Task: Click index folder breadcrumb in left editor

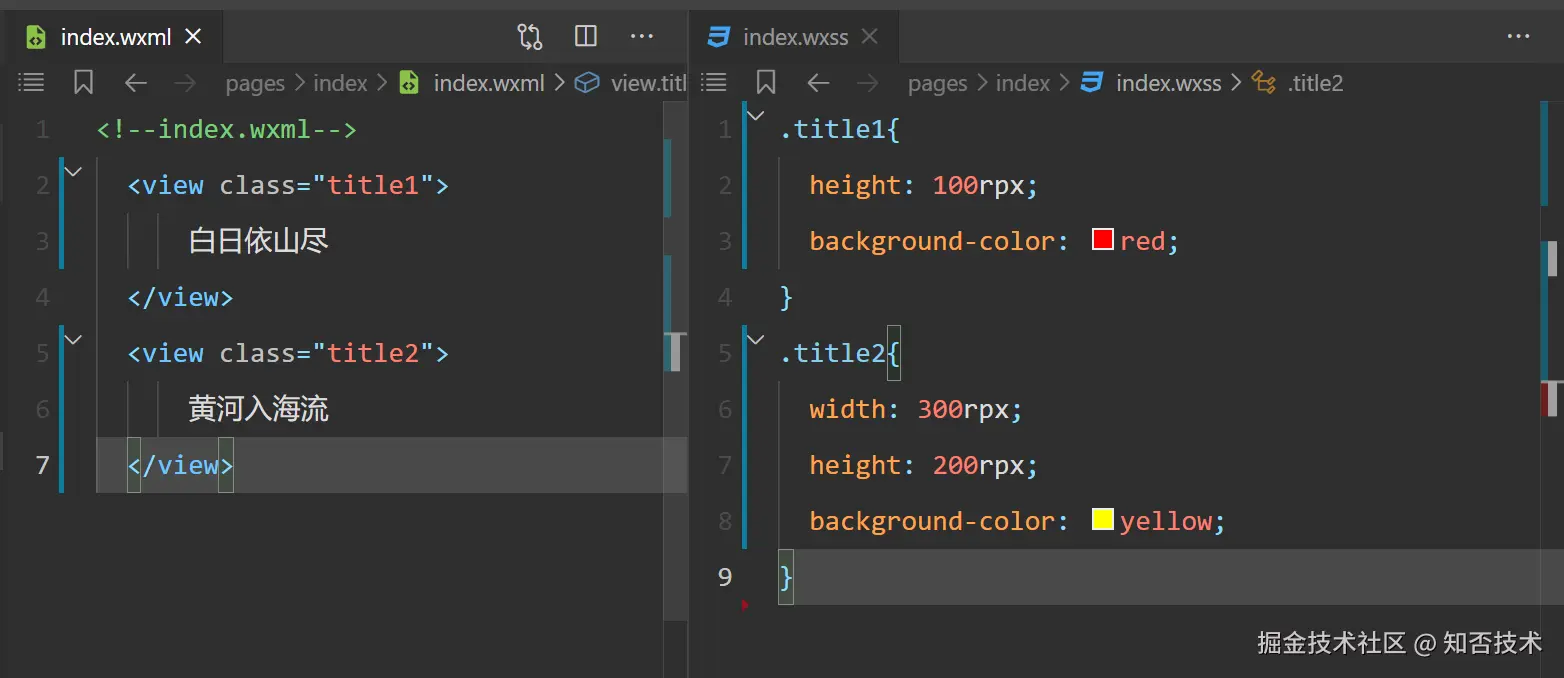Action: click(340, 84)
